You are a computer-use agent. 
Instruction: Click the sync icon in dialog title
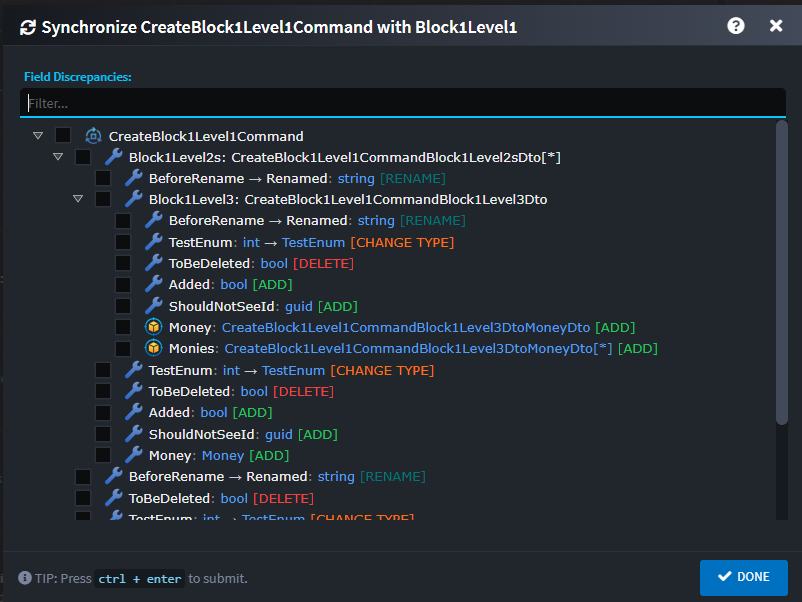pos(28,28)
